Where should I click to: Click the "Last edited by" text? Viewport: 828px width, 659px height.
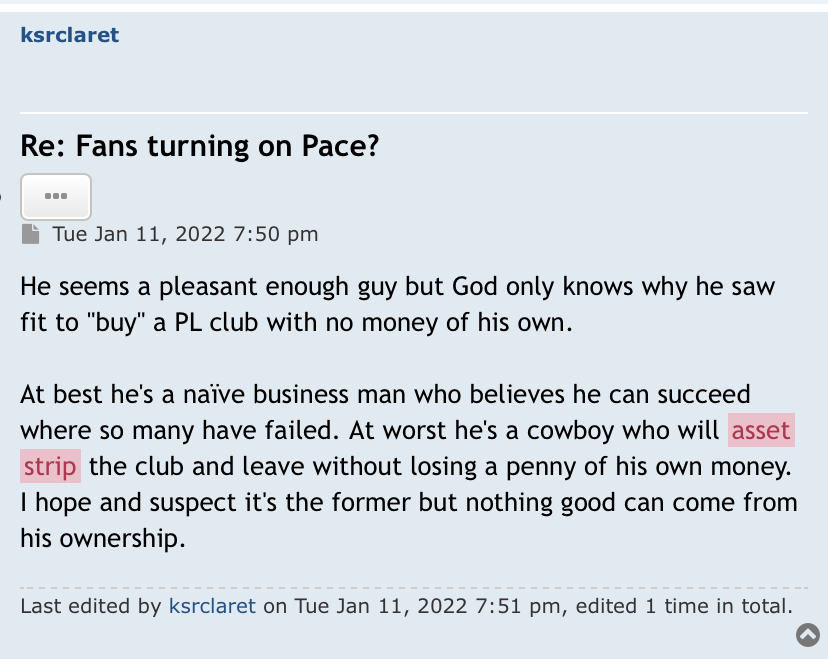click(91, 606)
